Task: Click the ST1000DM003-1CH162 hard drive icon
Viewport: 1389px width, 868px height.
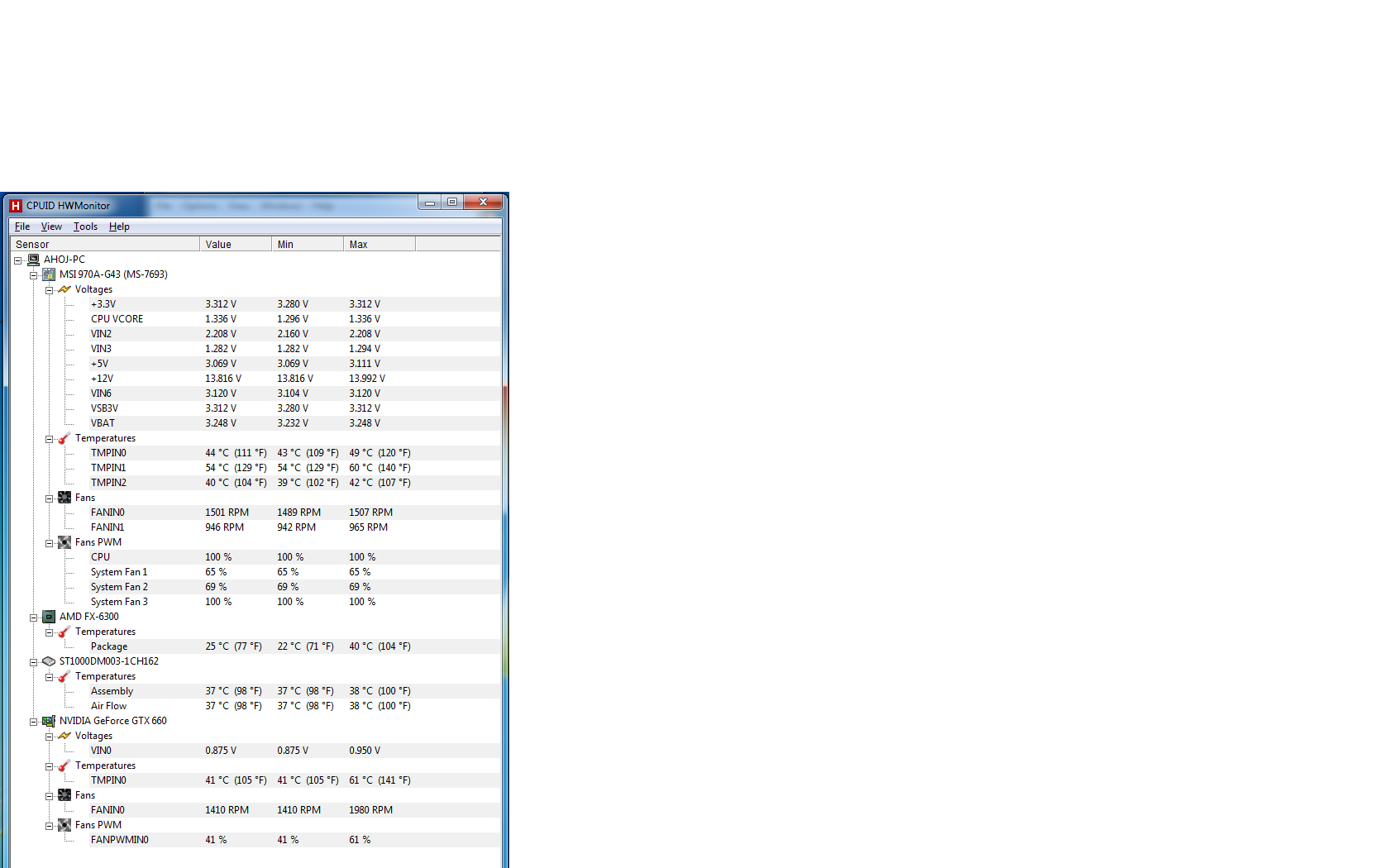Action: click(x=49, y=661)
